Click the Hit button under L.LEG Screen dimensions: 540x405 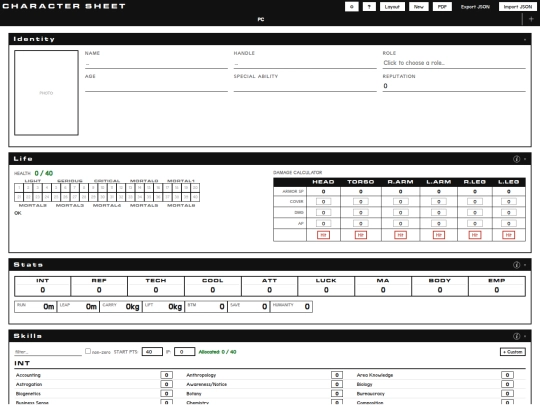508,235
